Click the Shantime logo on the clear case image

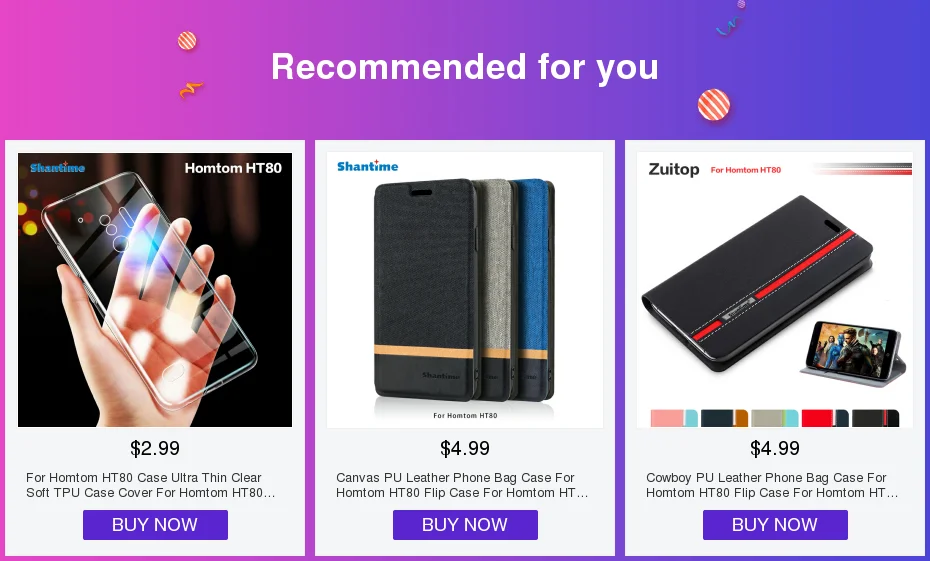click(58, 167)
